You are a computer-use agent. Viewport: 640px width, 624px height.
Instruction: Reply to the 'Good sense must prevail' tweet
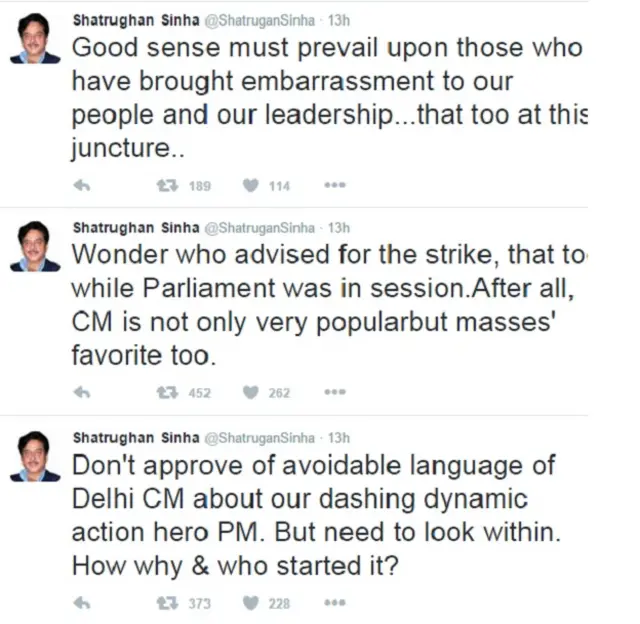[82, 186]
